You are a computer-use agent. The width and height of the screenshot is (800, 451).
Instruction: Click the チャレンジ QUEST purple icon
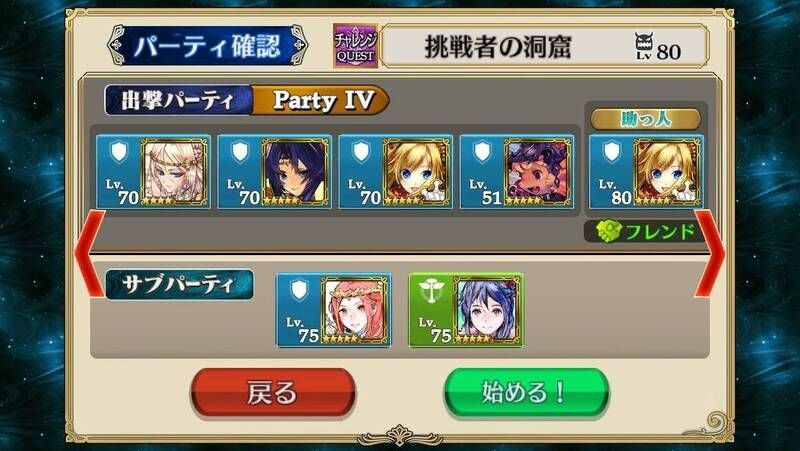(356, 46)
